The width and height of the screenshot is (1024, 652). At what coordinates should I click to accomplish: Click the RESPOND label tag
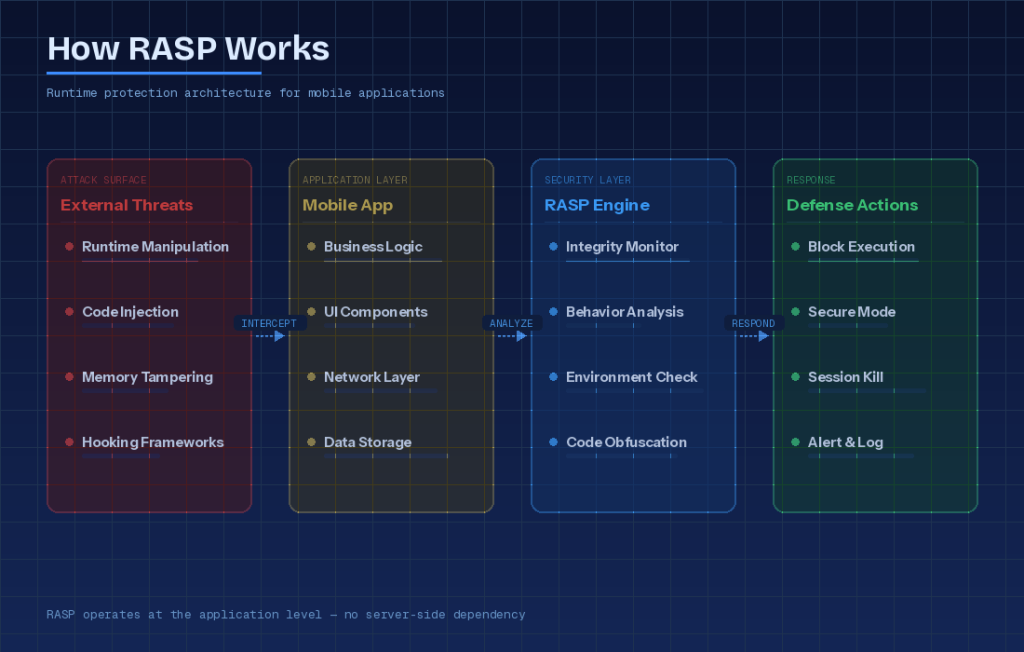753,323
